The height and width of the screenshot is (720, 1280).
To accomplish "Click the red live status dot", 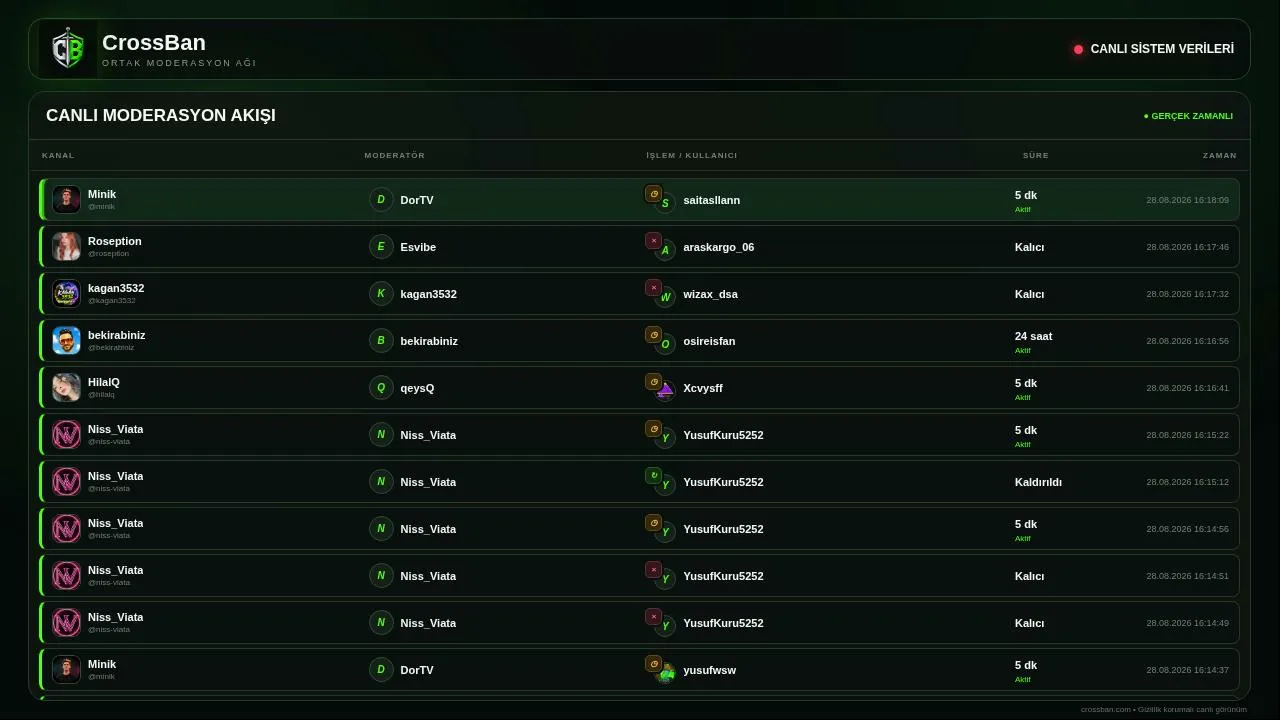I will (1078, 49).
